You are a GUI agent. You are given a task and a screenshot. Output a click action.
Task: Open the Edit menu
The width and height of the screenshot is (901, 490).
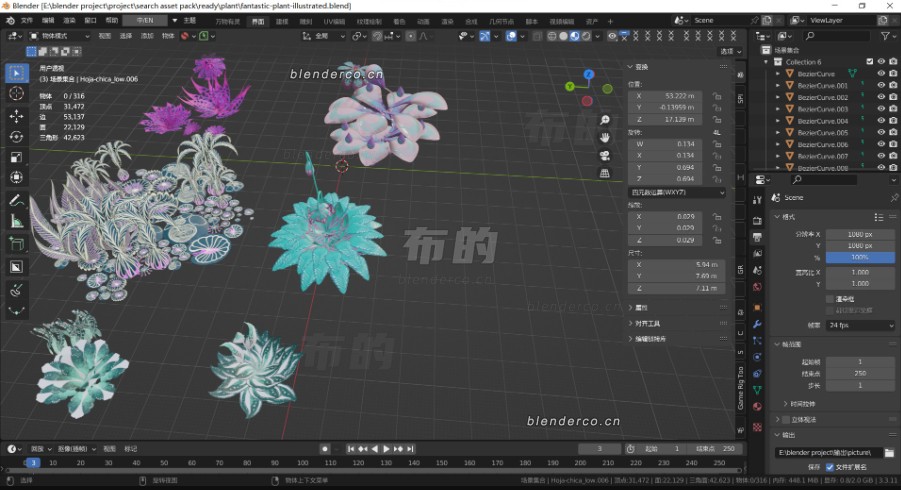tap(48, 21)
